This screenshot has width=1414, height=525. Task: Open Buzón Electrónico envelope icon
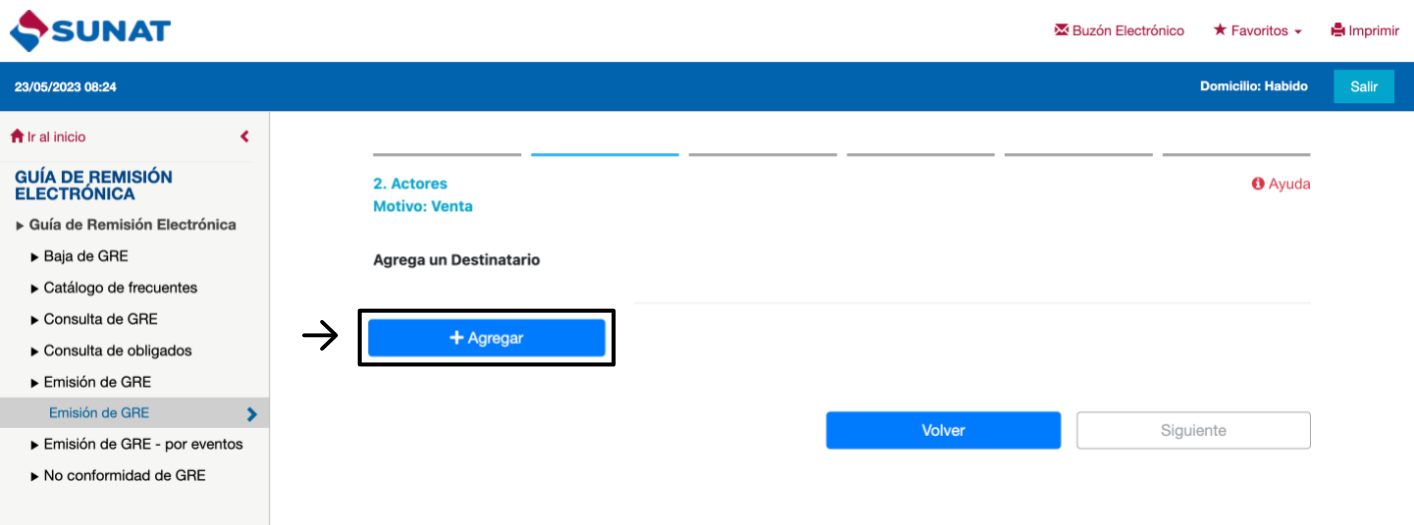[1061, 31]
